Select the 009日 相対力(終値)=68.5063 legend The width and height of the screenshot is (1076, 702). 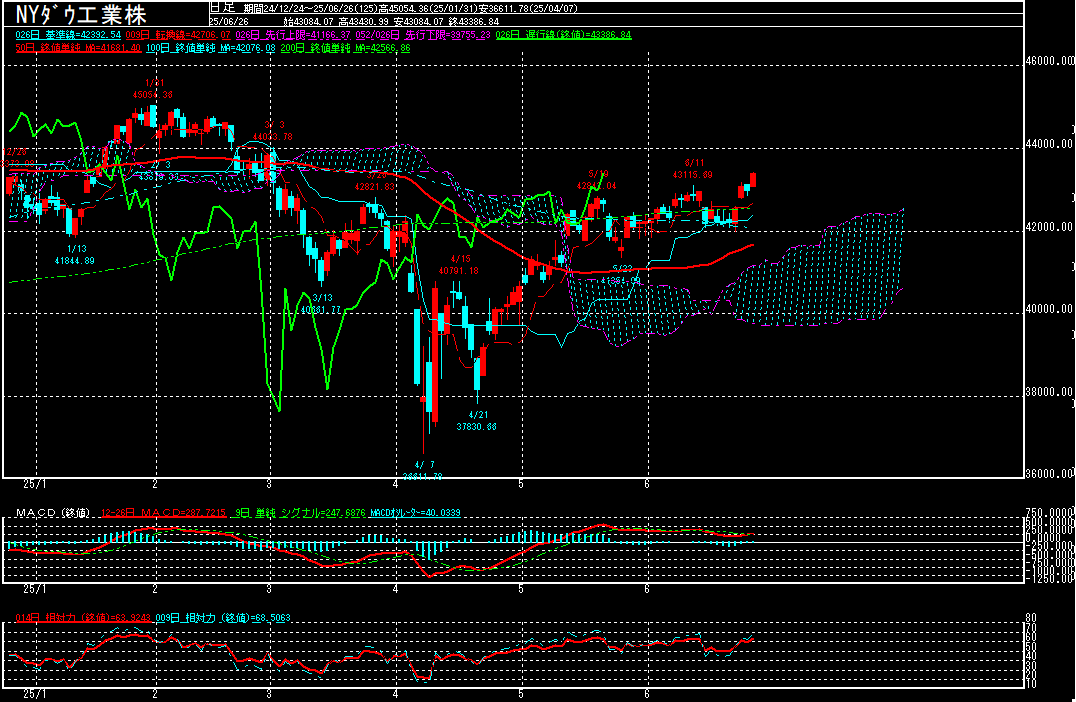223,618
